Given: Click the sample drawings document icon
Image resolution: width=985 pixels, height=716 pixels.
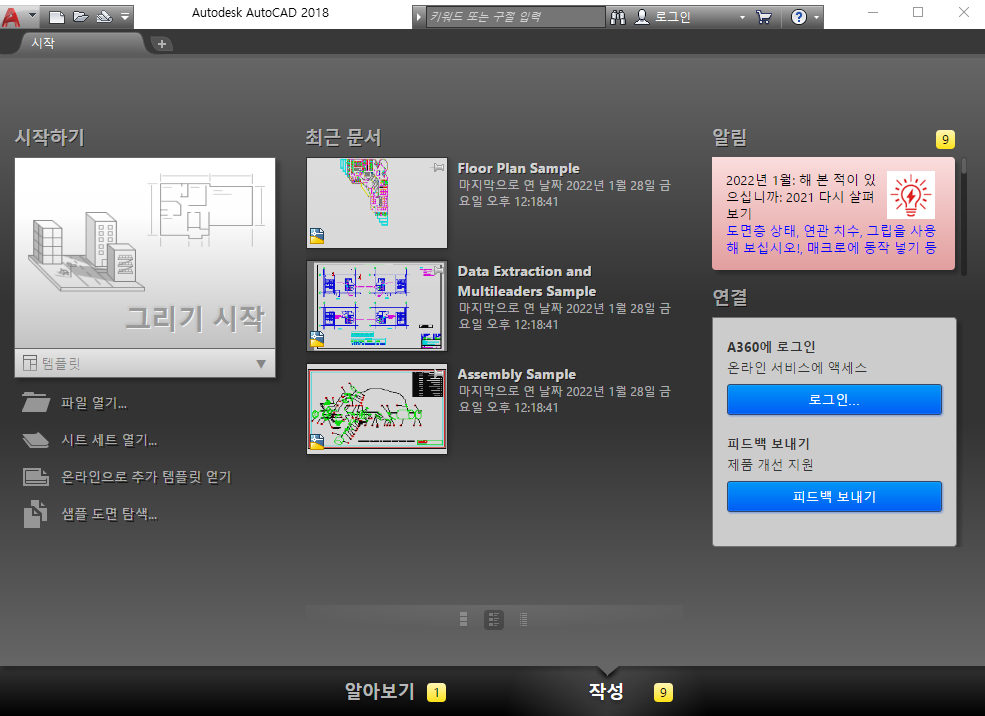Looking at the screenshot, I should pyautogui.click(x=36, y=514).
